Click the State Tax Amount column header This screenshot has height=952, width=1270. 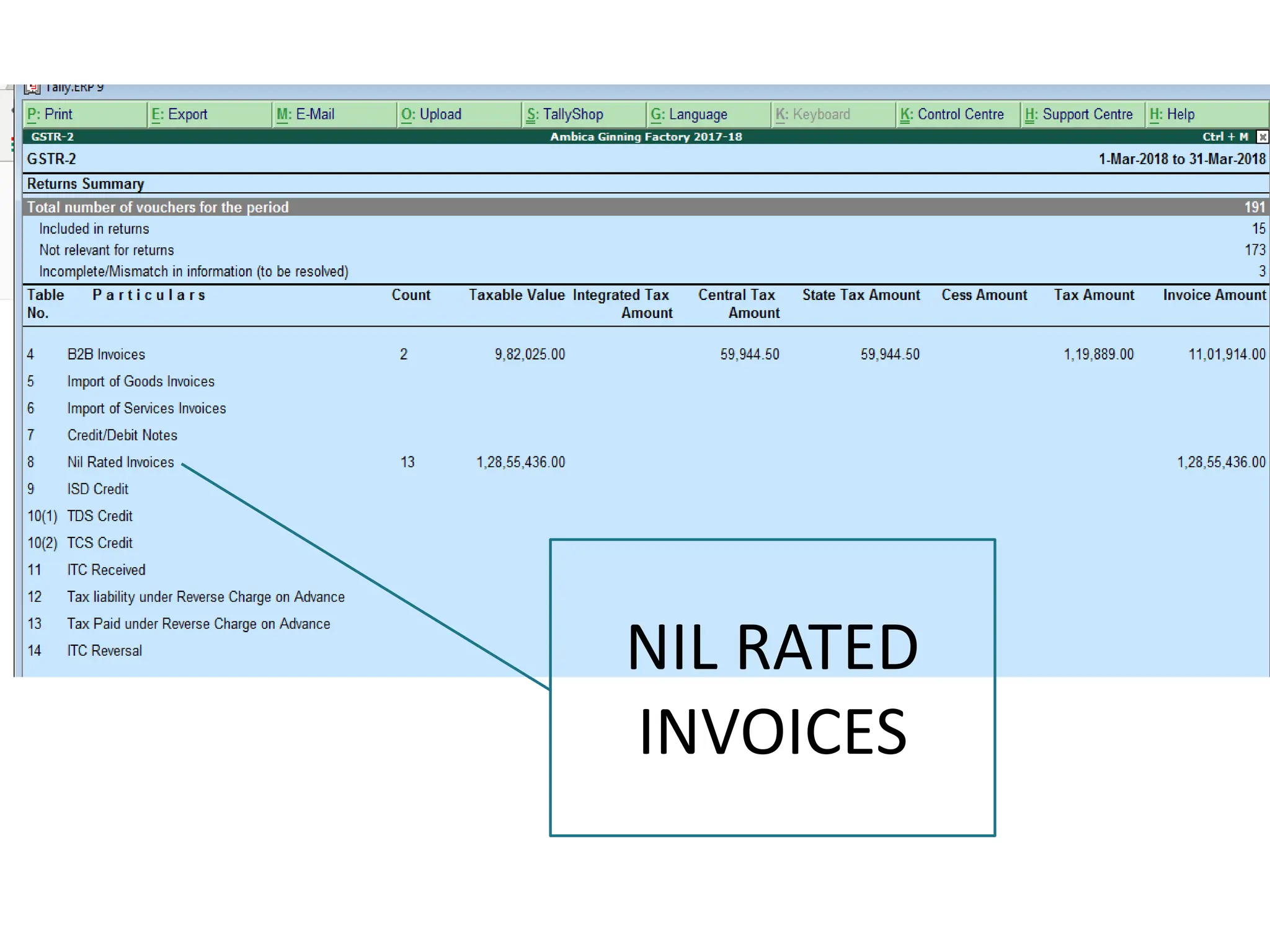[861, 295]
